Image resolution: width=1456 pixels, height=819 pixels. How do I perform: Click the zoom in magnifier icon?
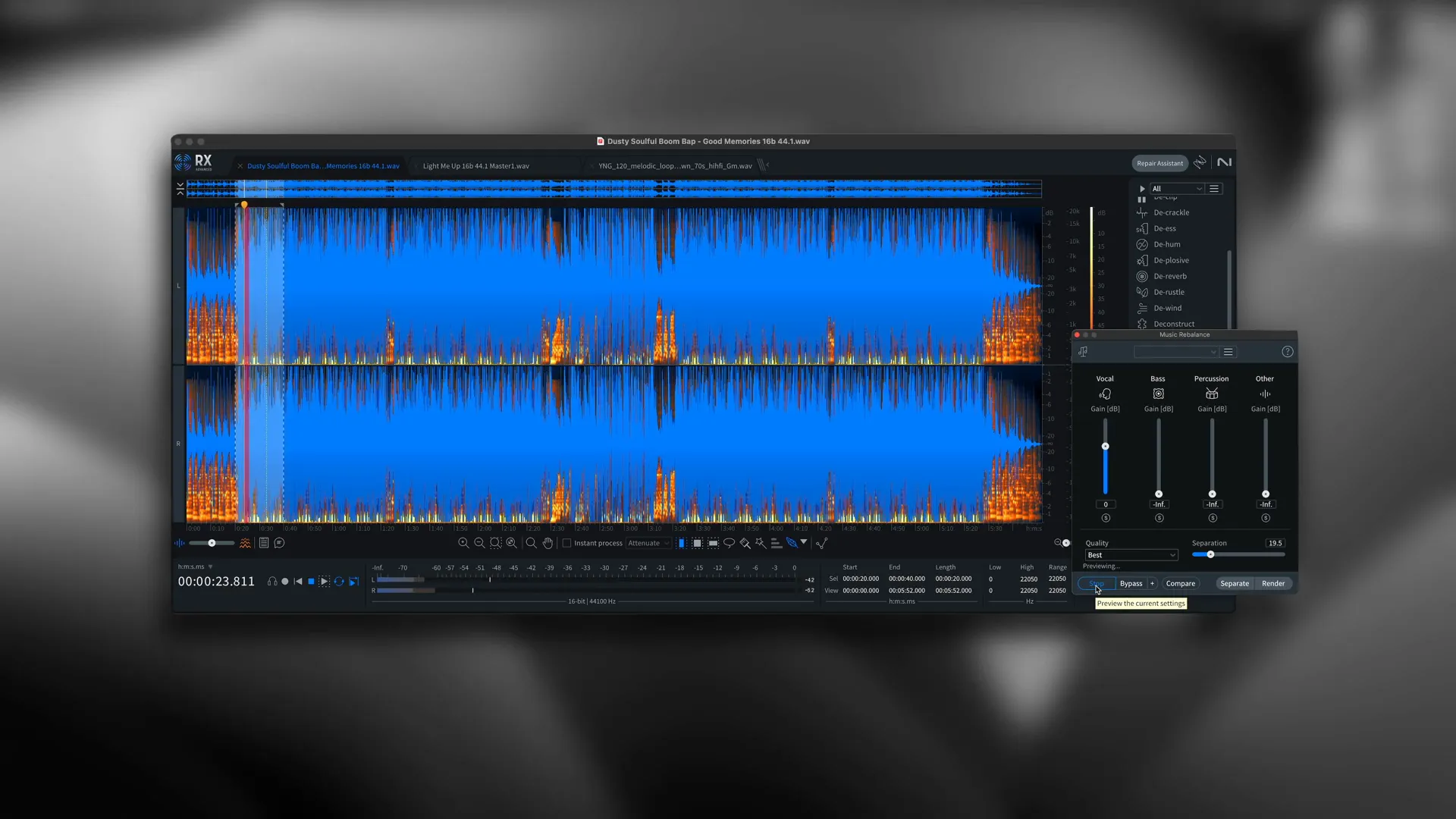coord(463,543)
